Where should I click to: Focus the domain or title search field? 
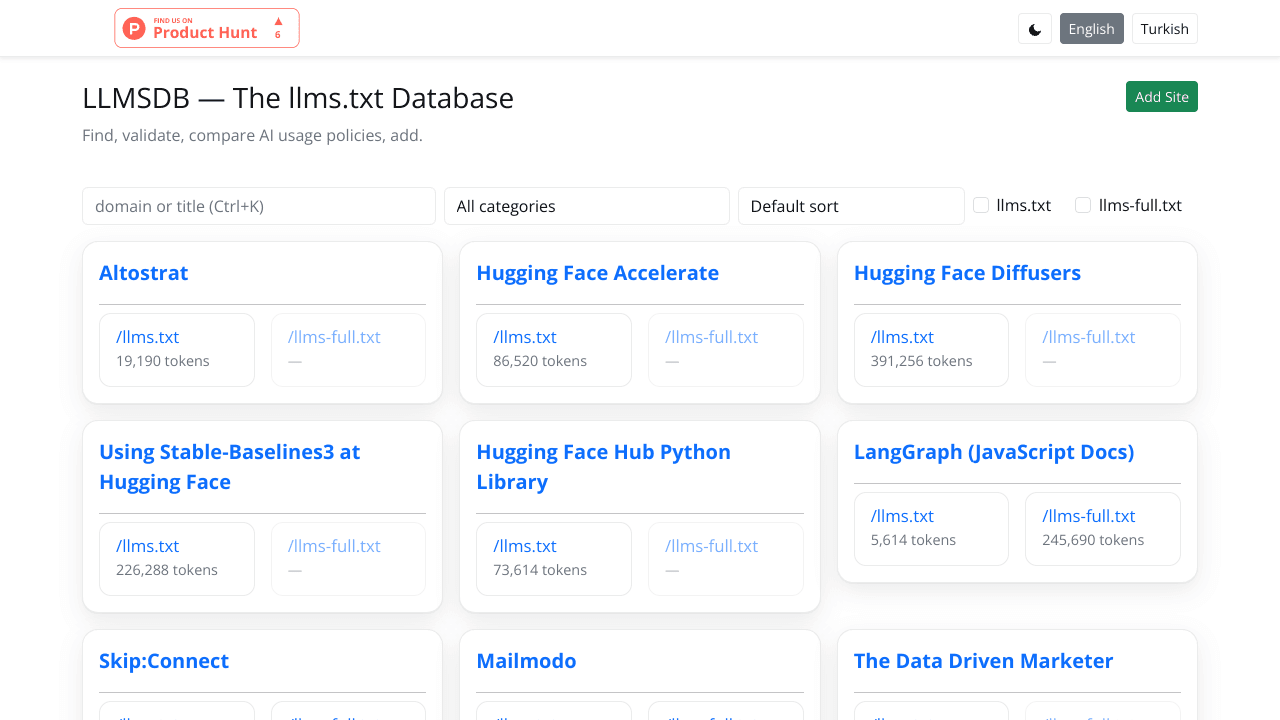click(x=259, y=206)
